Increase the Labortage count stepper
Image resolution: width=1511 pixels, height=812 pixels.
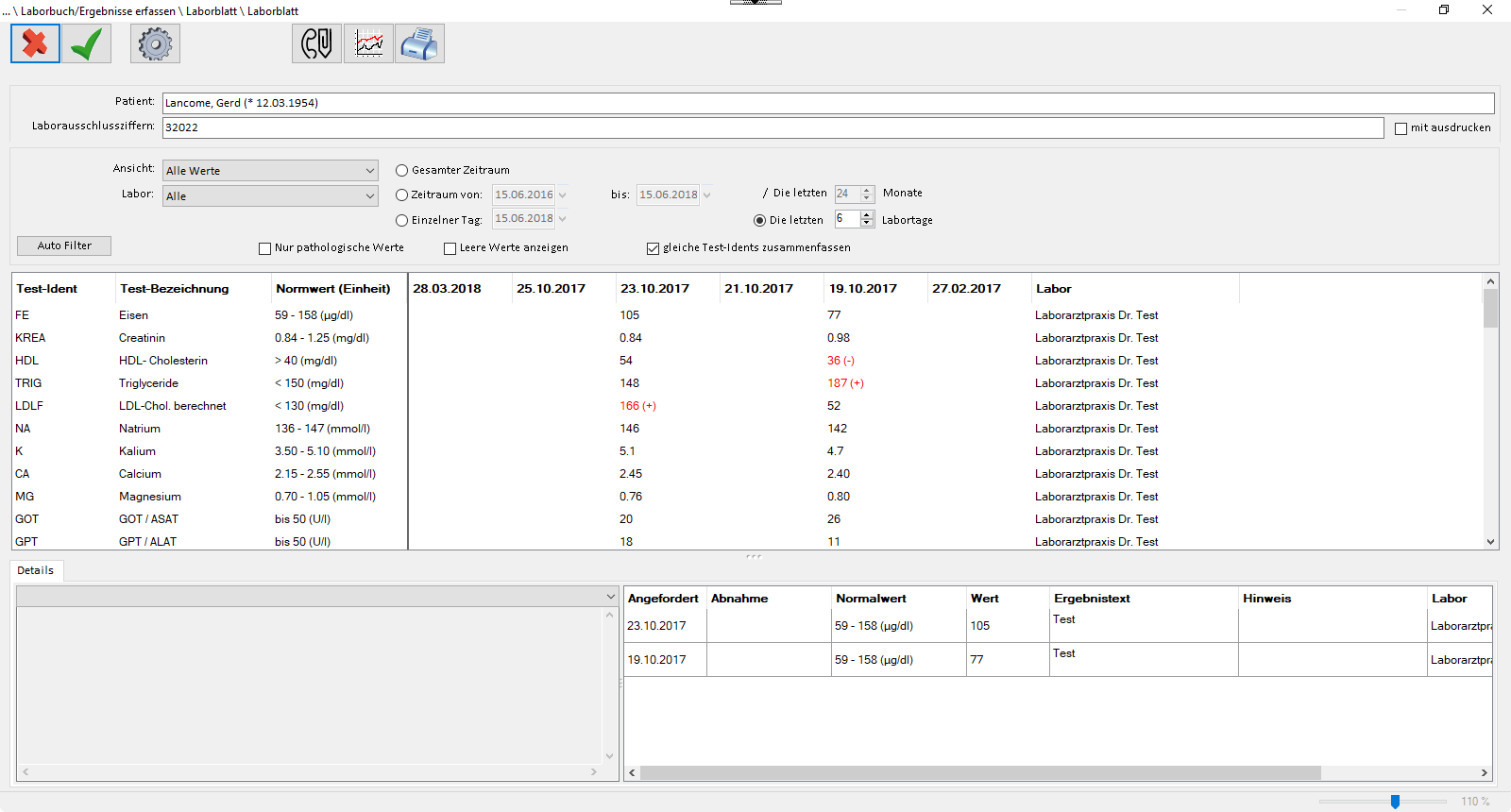point(867,215)
